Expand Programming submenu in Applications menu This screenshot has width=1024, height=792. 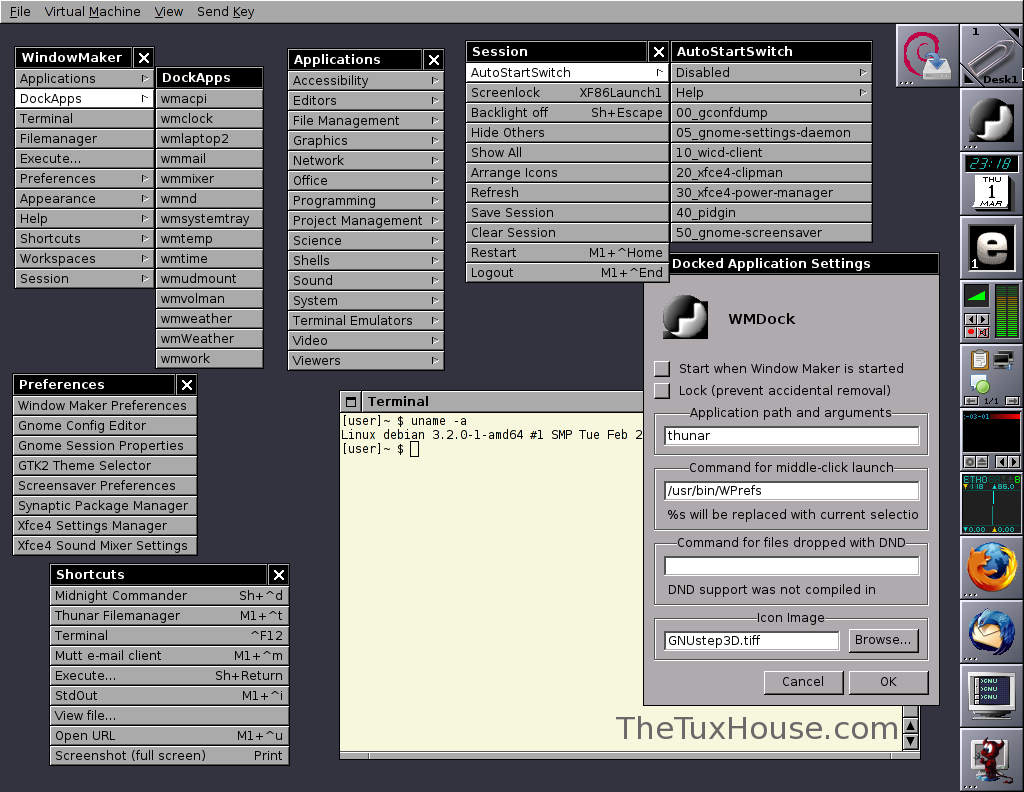pyautogui.click(x=366, y=200)
